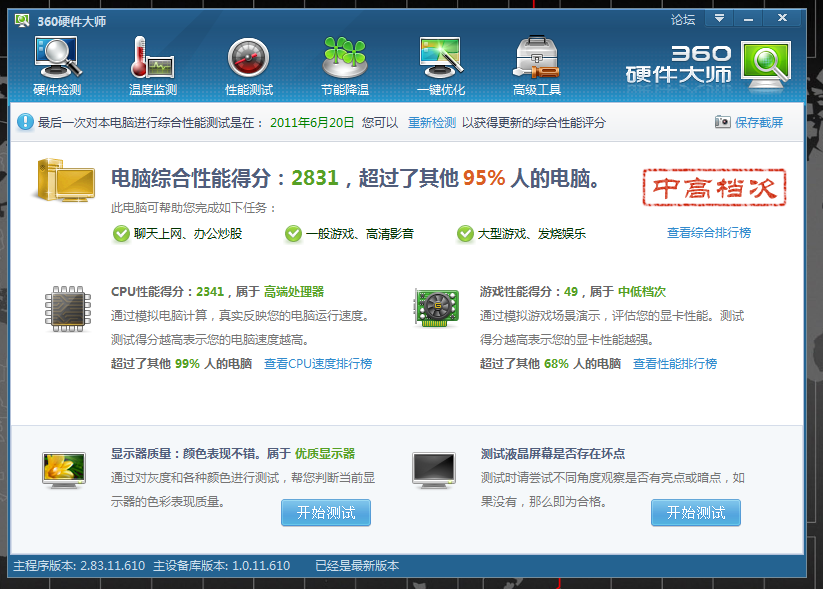Click the red 中高档次 rating stamp
Screen dimensions: 823x589
[714, 187]
